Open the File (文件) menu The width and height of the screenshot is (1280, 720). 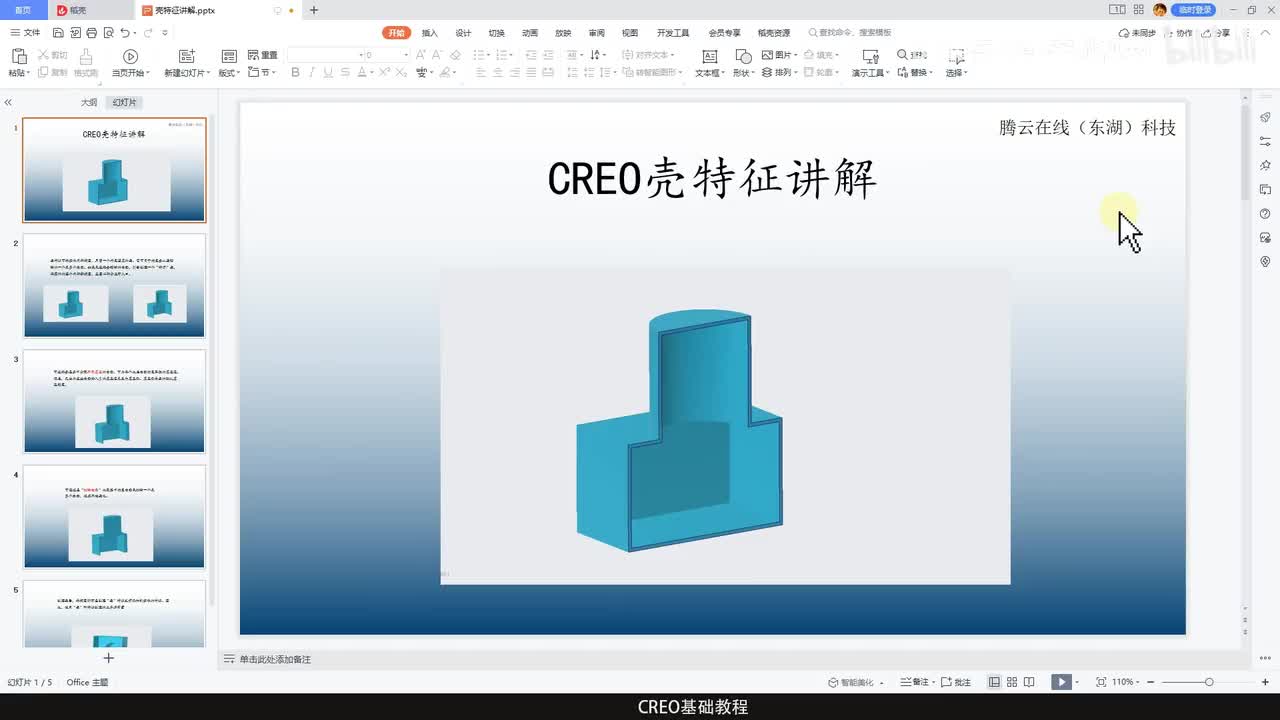pyautogui.click(x=26, y=33)
